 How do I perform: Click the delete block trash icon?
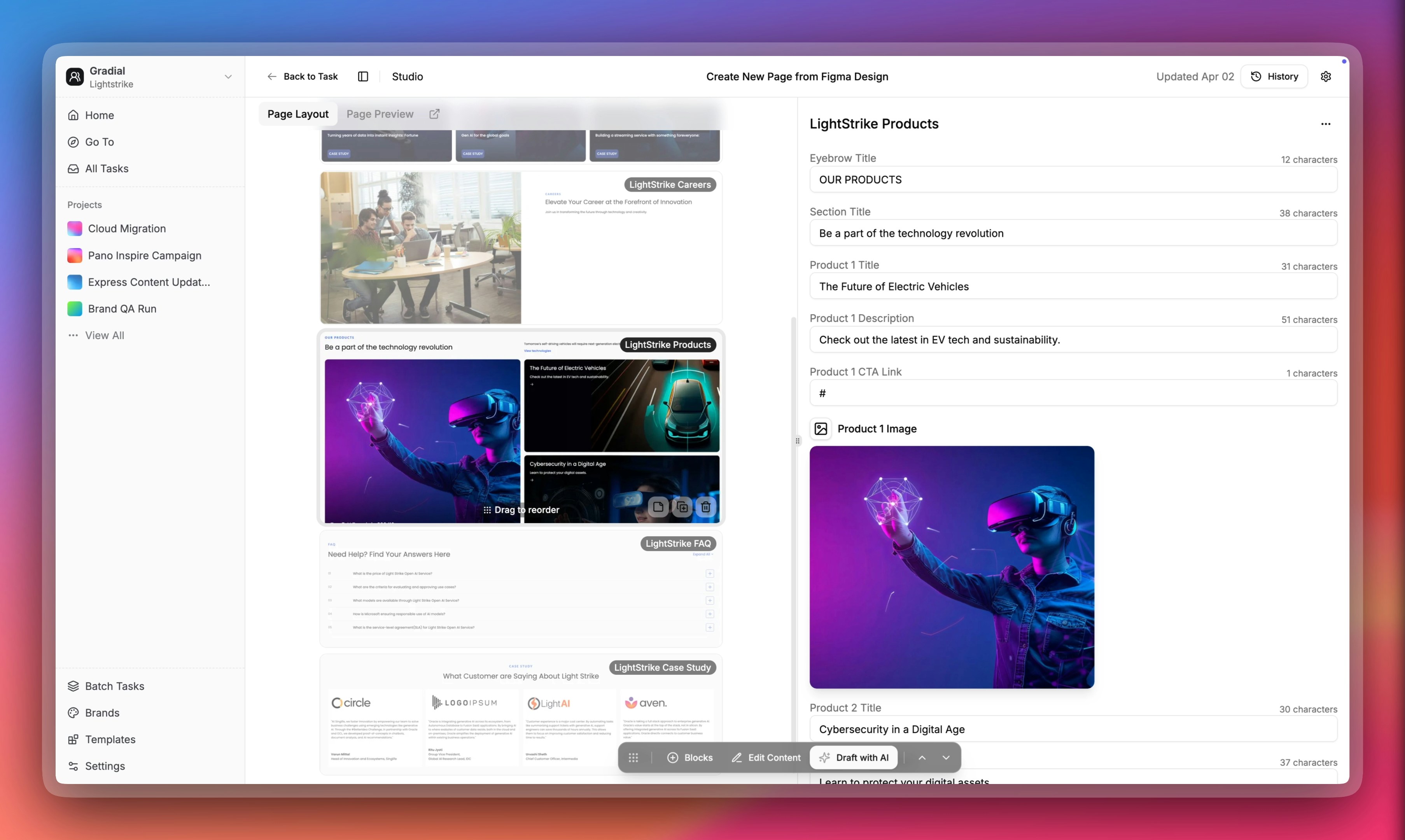click(x=706, y=507)
